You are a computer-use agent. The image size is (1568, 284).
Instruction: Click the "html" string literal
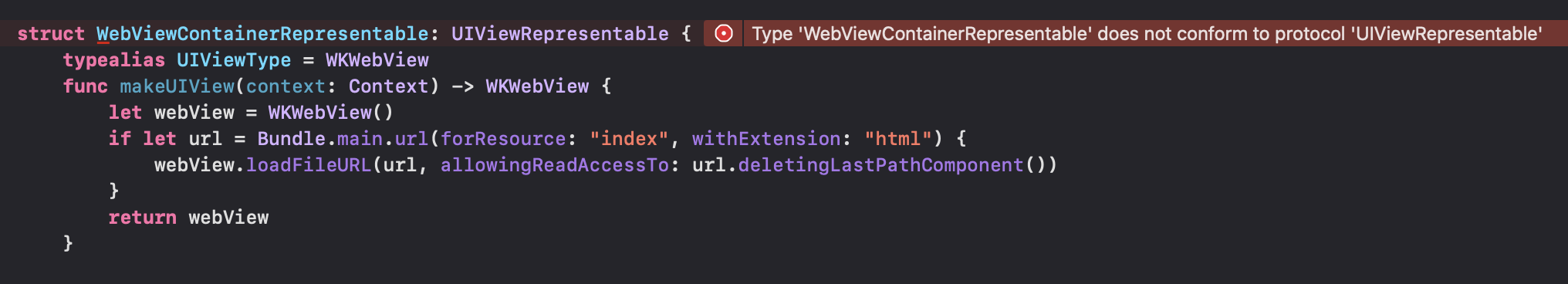click(898, 138)
